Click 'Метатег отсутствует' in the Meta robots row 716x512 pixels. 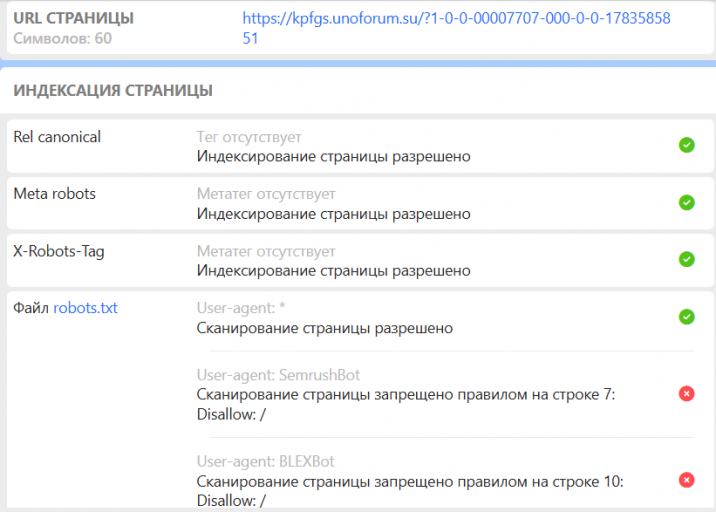click(x=266, y=194)
